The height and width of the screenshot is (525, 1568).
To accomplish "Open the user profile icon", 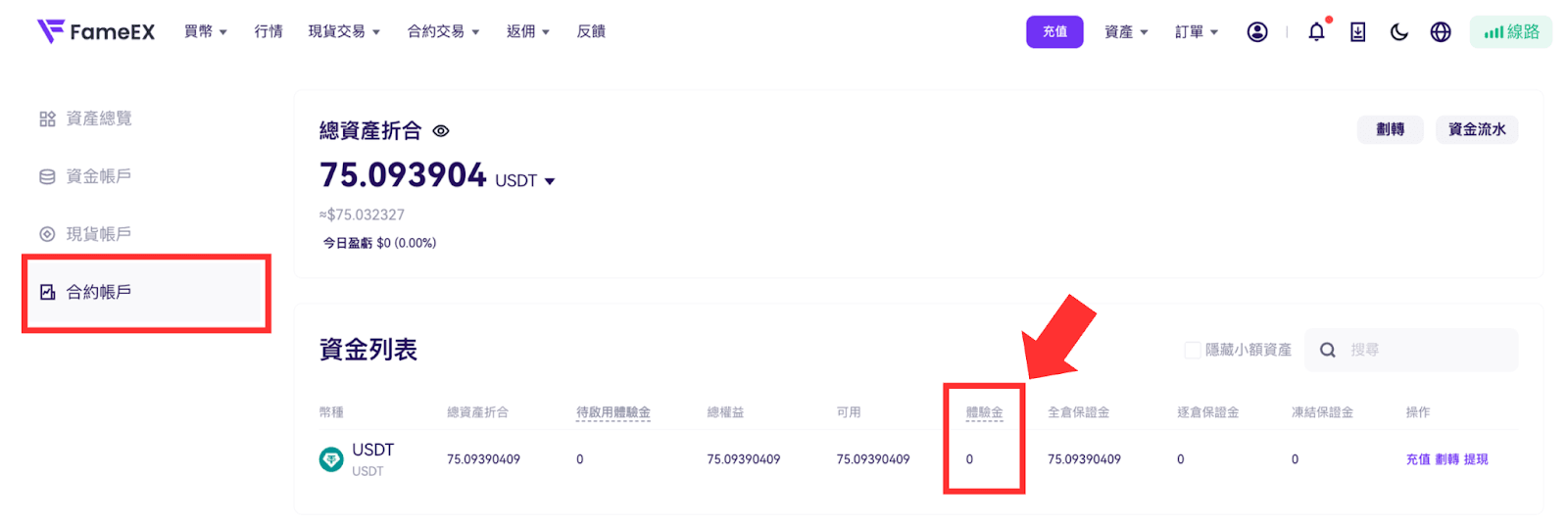I will tap(1257, 32).
